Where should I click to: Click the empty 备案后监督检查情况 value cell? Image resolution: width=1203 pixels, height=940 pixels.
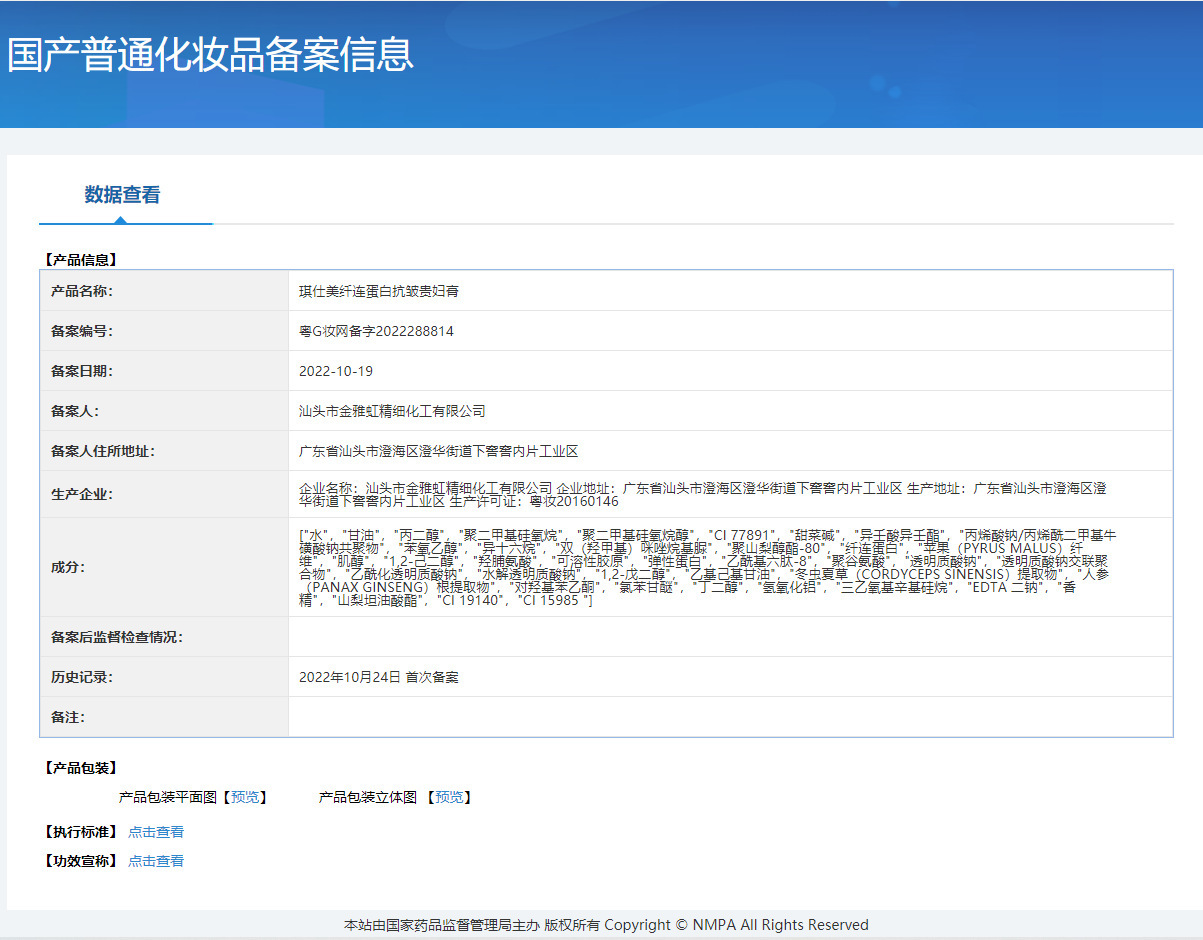pos(730,637)
